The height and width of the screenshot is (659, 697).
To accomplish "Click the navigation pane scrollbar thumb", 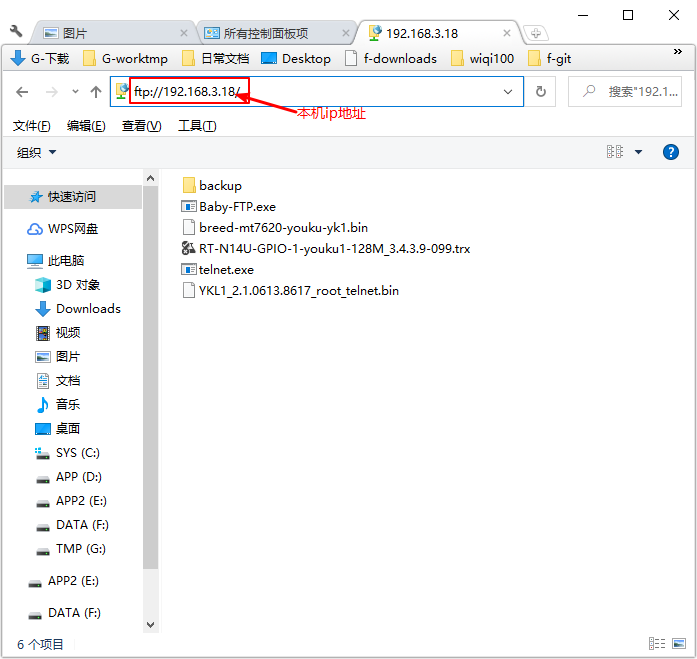I will coord(150,377).
